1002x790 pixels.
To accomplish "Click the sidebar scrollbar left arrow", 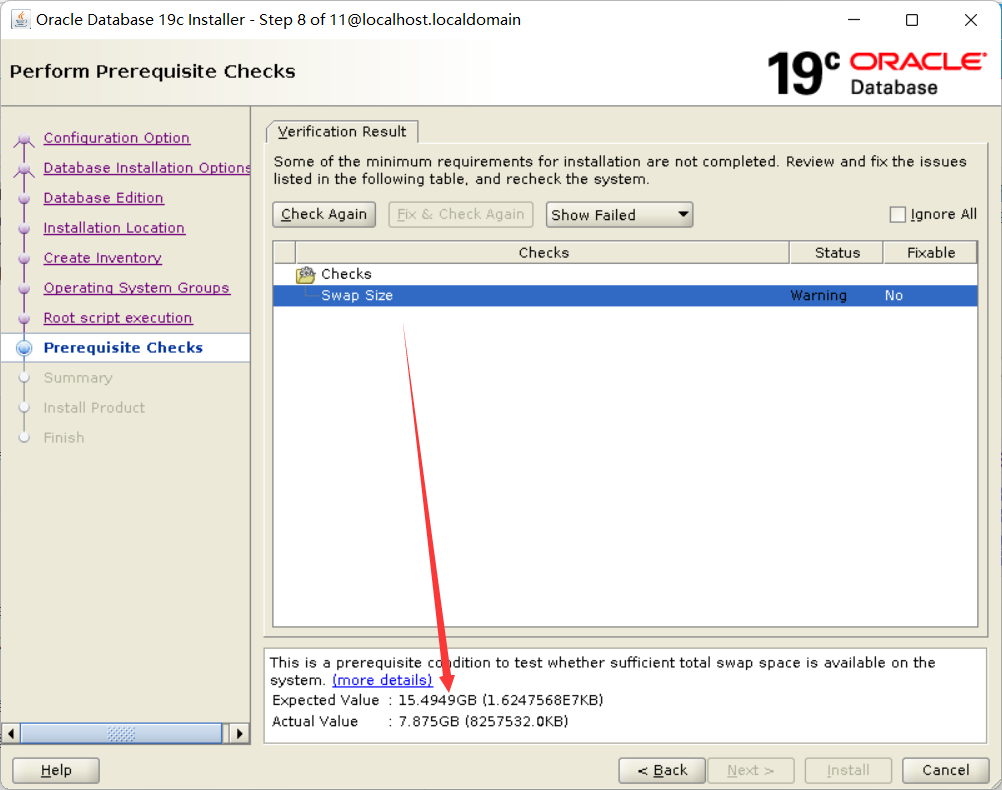I will (11, 733).
